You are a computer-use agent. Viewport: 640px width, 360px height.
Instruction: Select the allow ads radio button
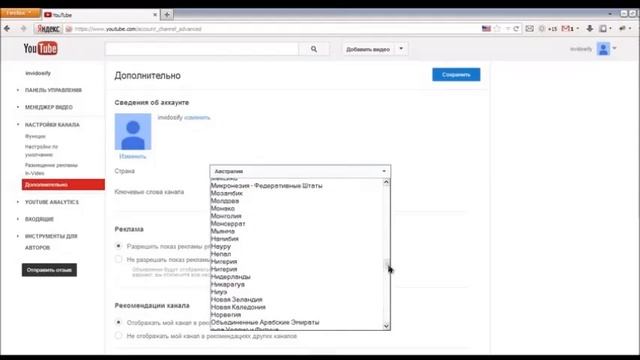point(118,246)
